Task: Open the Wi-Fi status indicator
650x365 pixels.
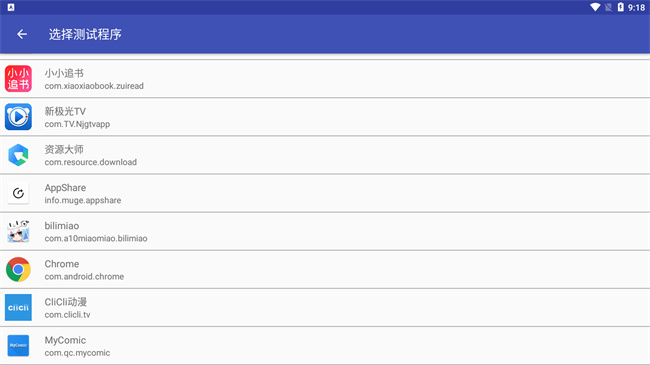Action: click(595, 7)
